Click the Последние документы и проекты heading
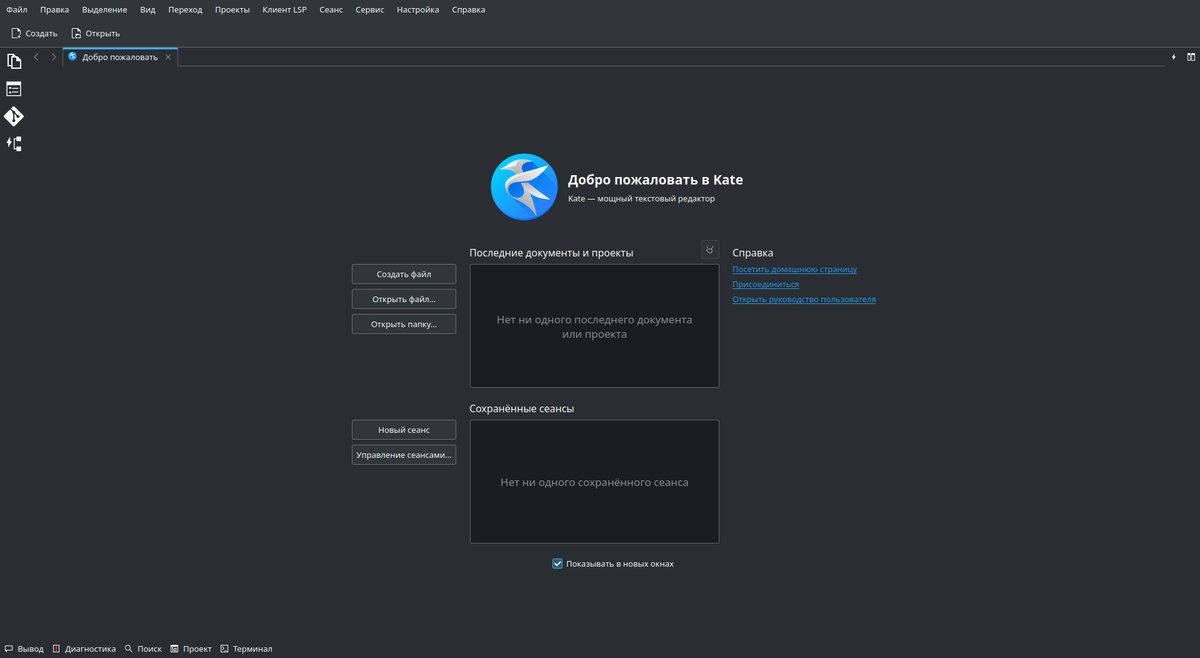The height and width of the screenshot is (658, 1200). coord(551,253)
